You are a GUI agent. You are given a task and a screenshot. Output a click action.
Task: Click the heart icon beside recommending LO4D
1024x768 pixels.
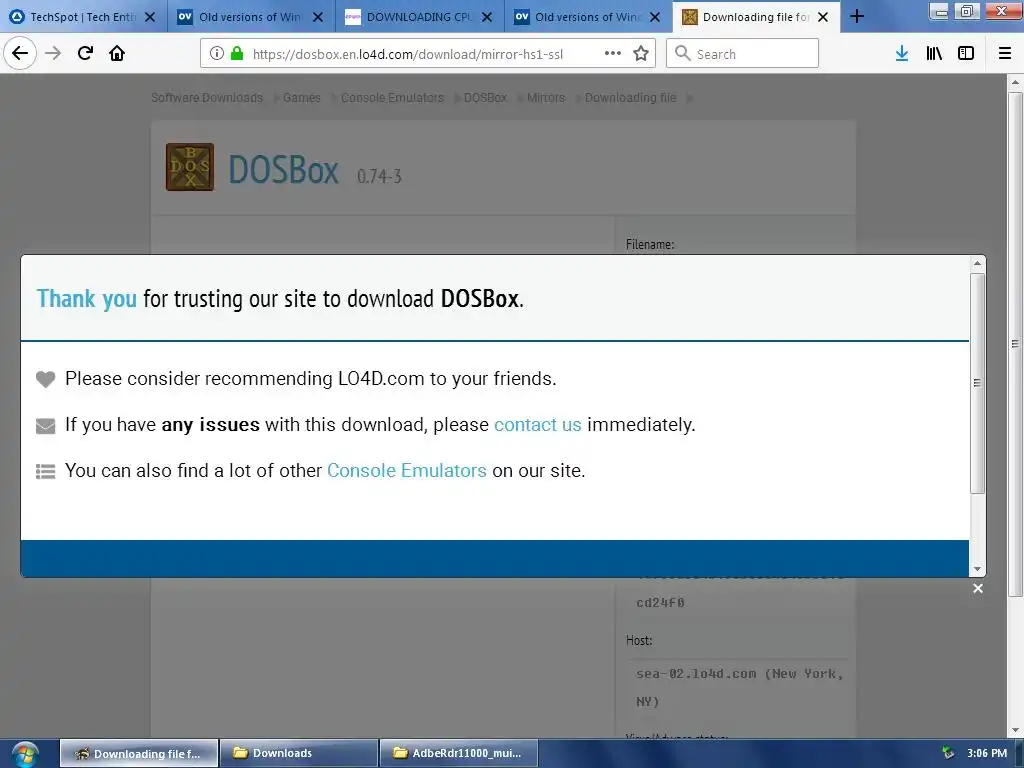(45, 379)
